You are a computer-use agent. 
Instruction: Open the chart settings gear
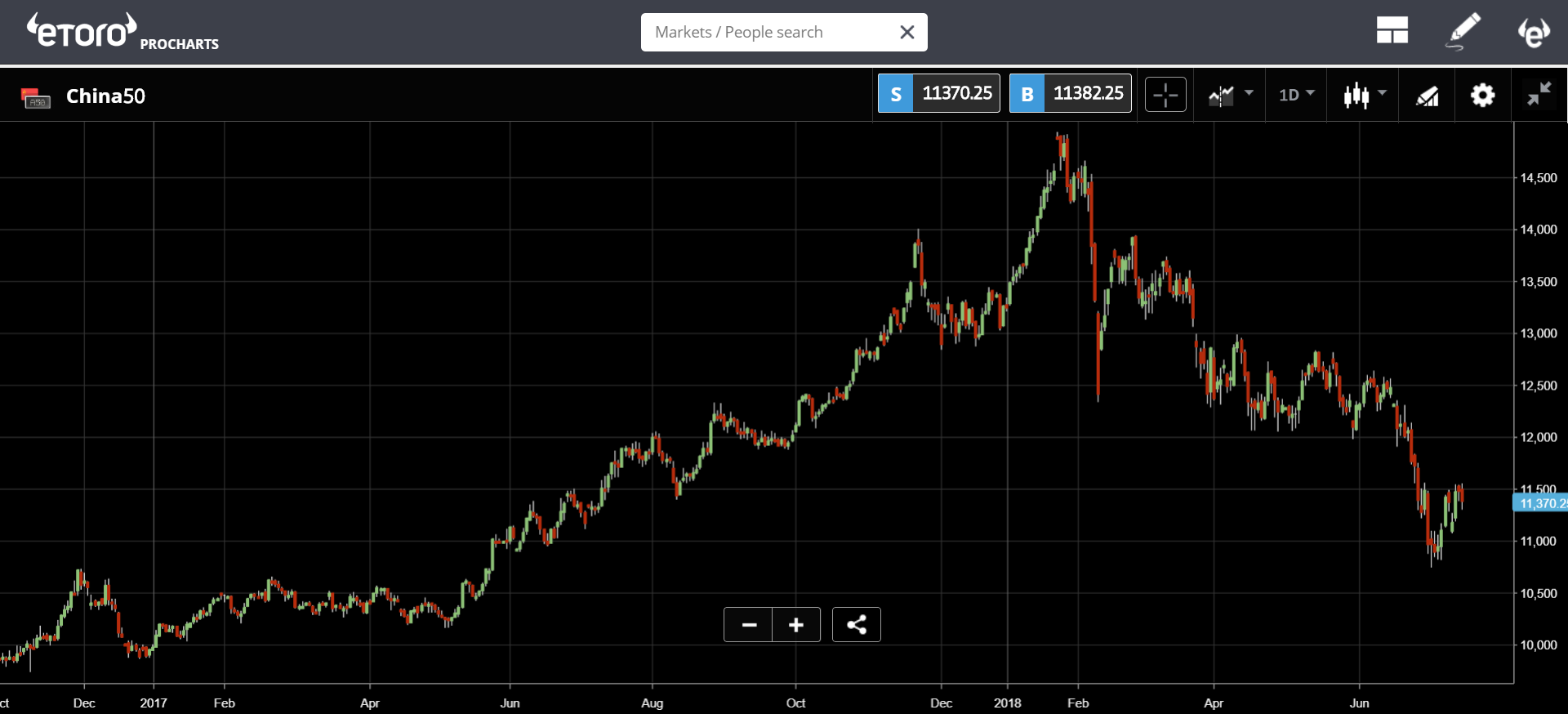[x=1482, y=96]
